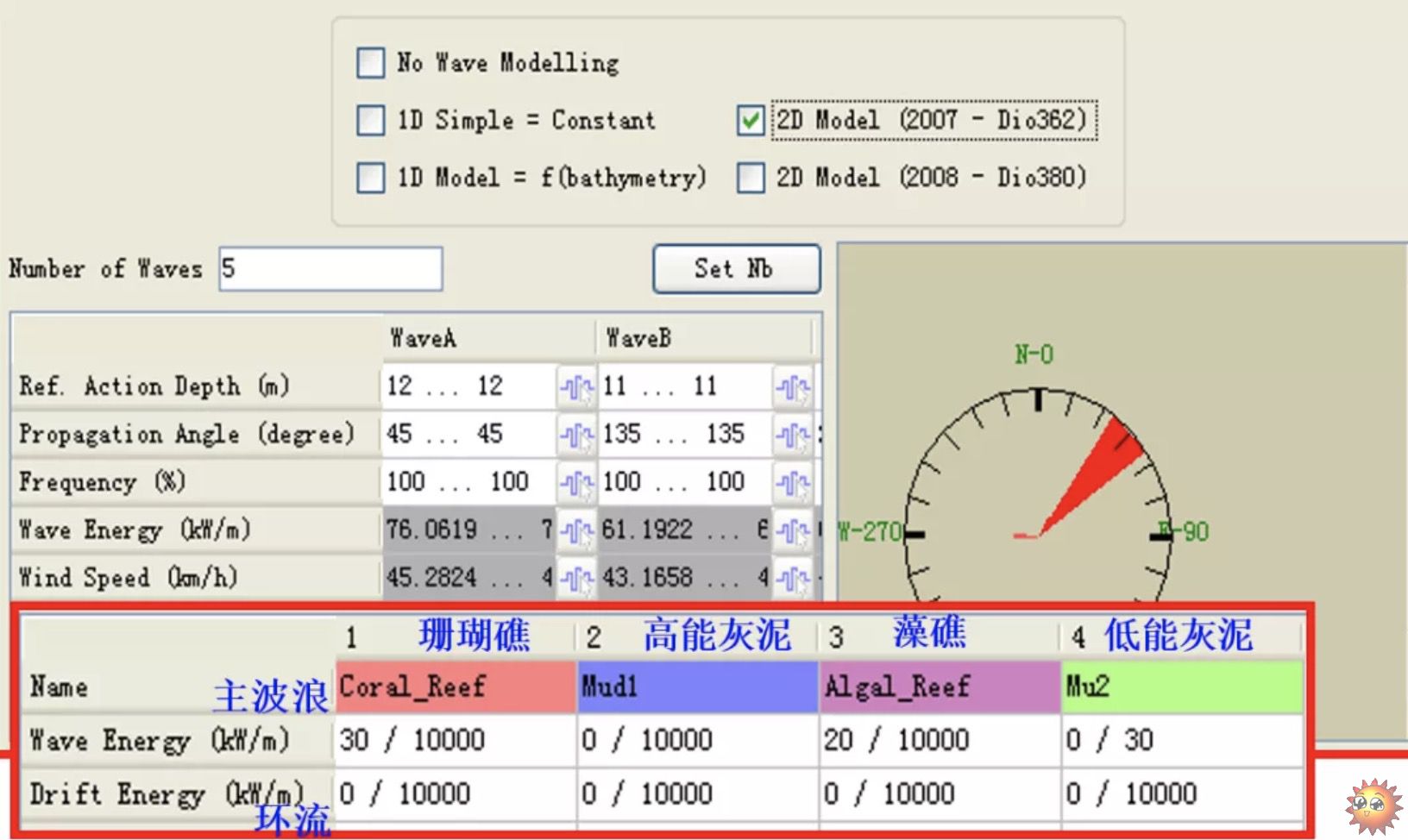
Task: Select WaveB Ref. Action Depth cell 11 ... 11
Action: pos(685,386)
